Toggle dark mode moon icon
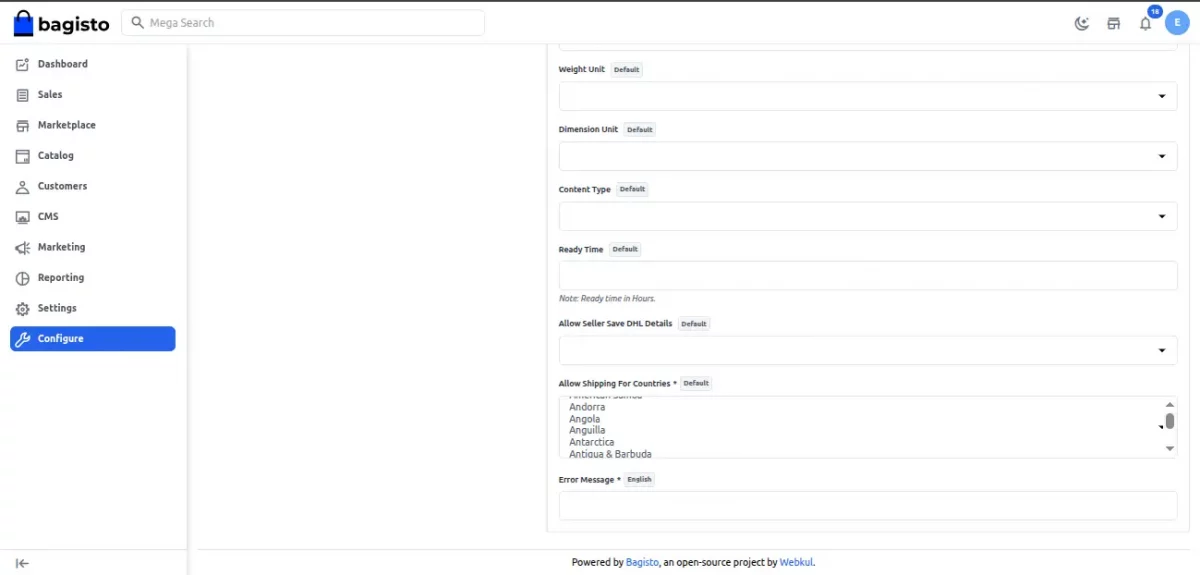Image resolution: width=1200 pixels, height=575 pixels. click(1081, 24)
